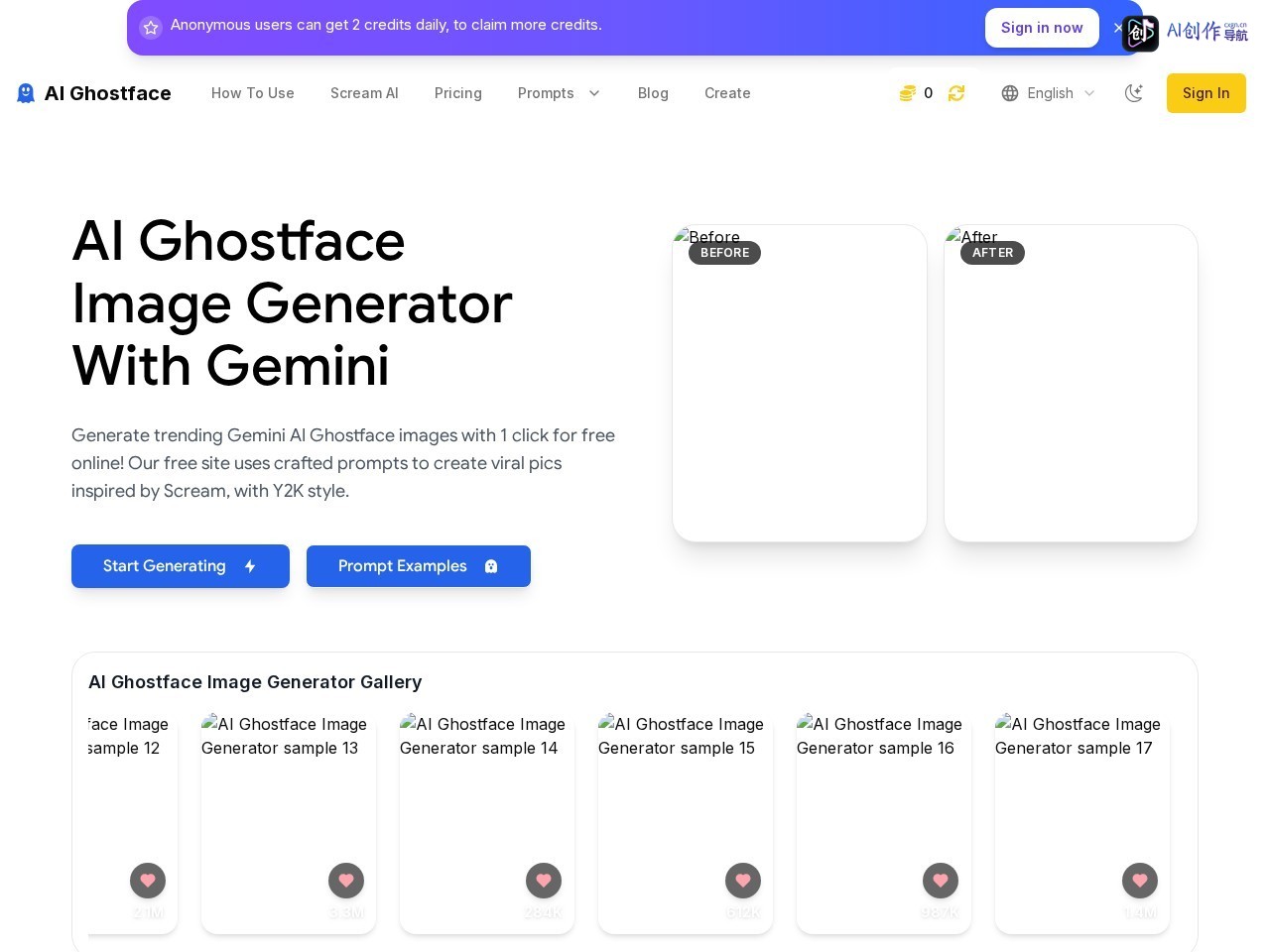Click the Before comparison image

800,384
